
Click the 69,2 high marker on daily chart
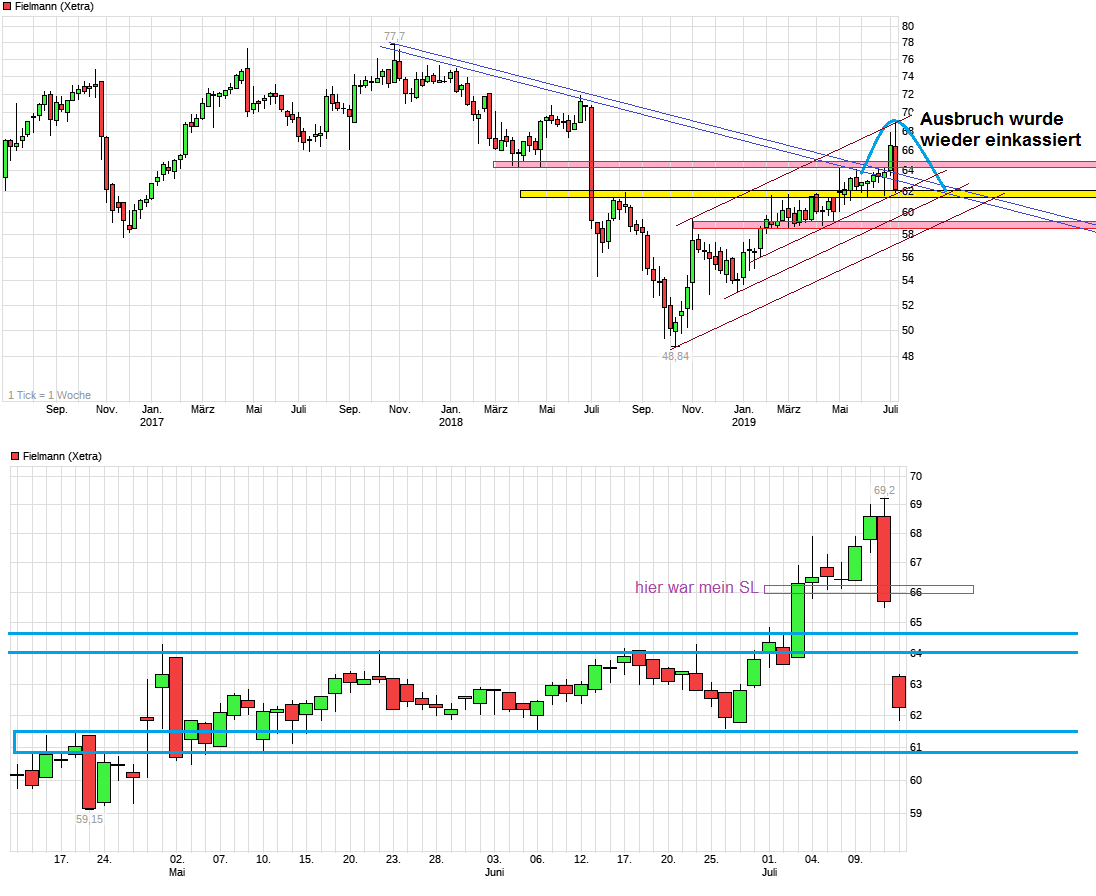pos(884,489)
